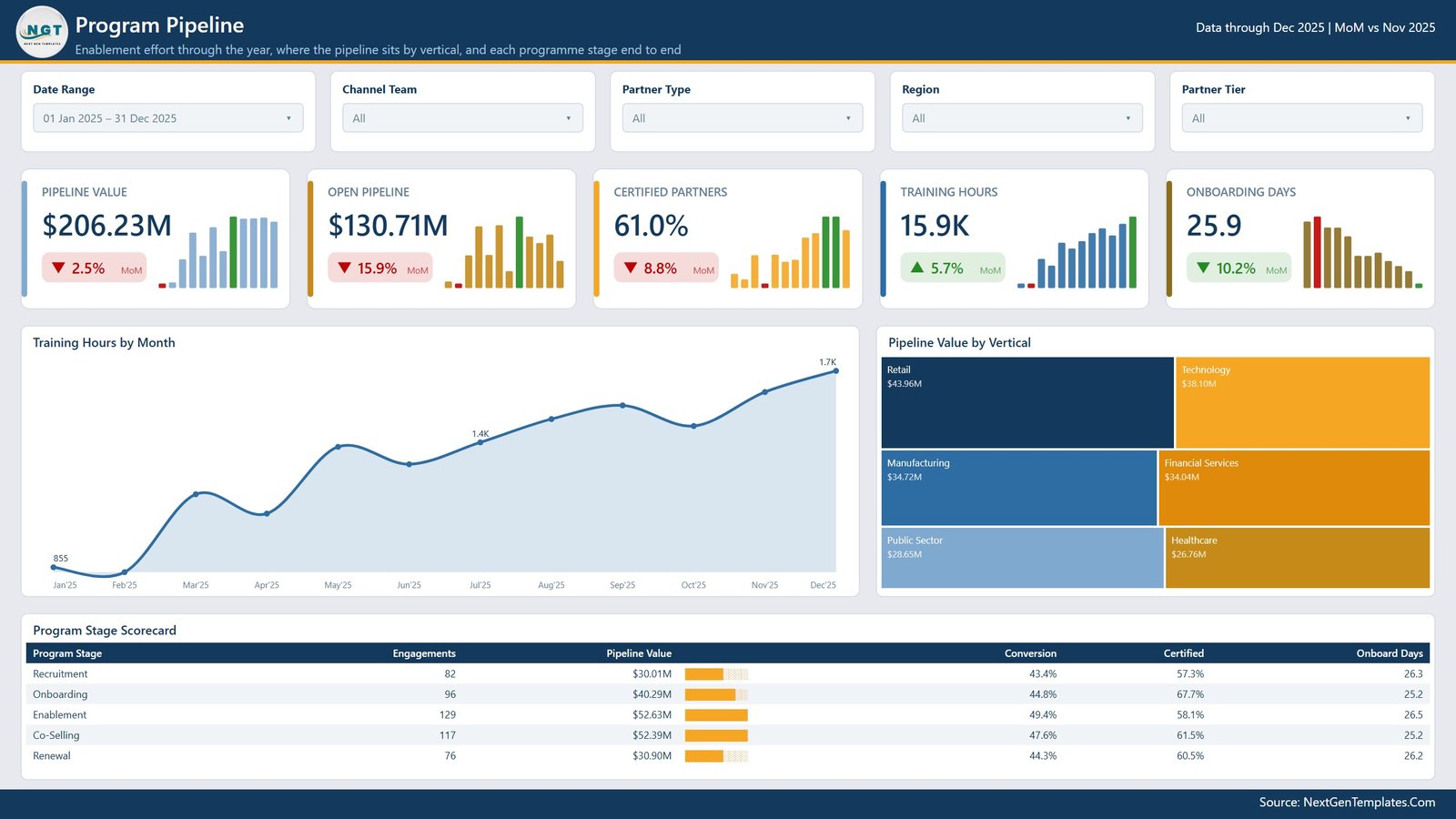Select the Public Sector treemap tile

[1023, 558]
